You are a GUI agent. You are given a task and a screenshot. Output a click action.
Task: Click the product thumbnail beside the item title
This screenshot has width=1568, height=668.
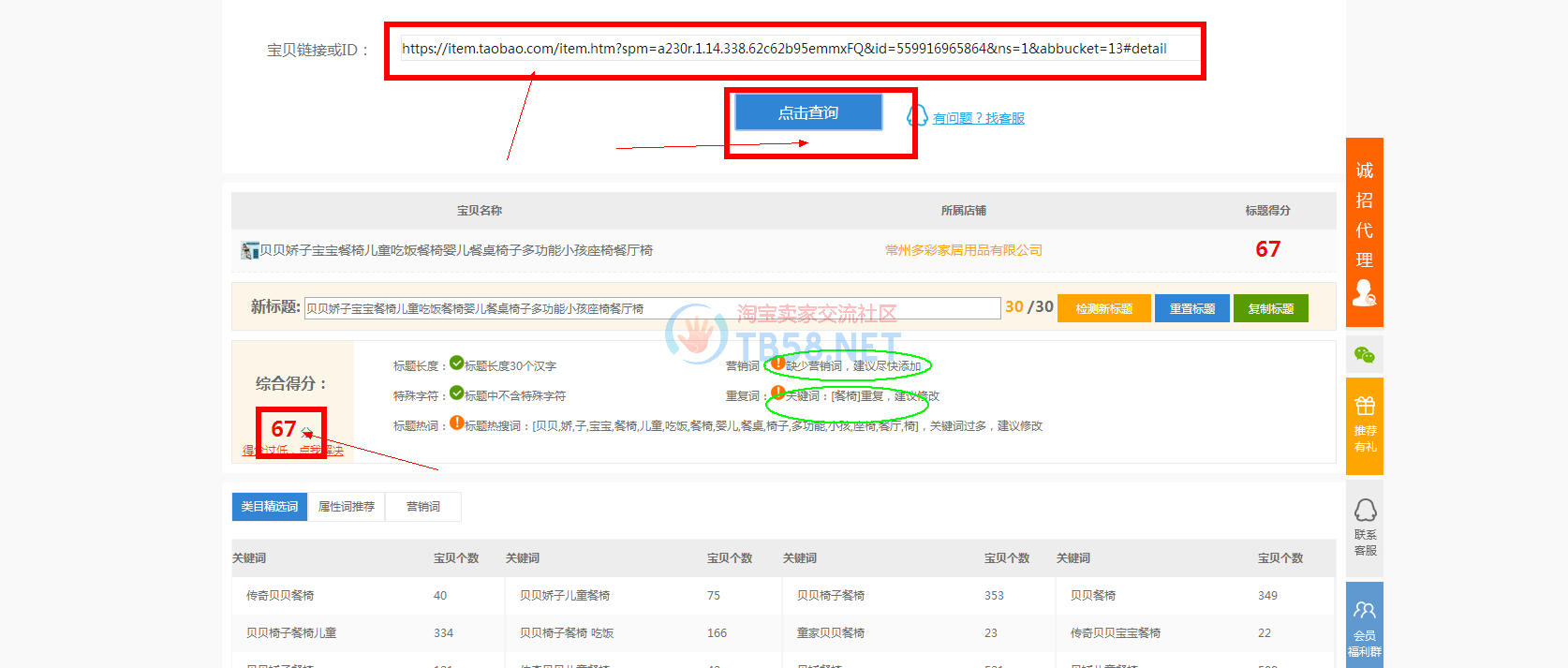(x=250, y=250)
